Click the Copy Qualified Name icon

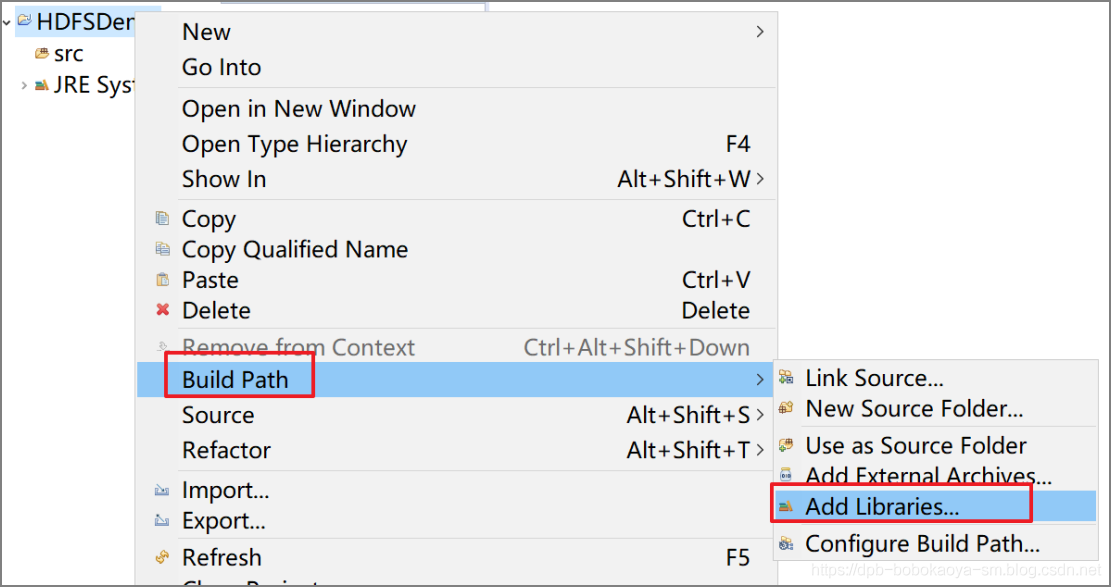pyautogui.click(x=162, y=249)
